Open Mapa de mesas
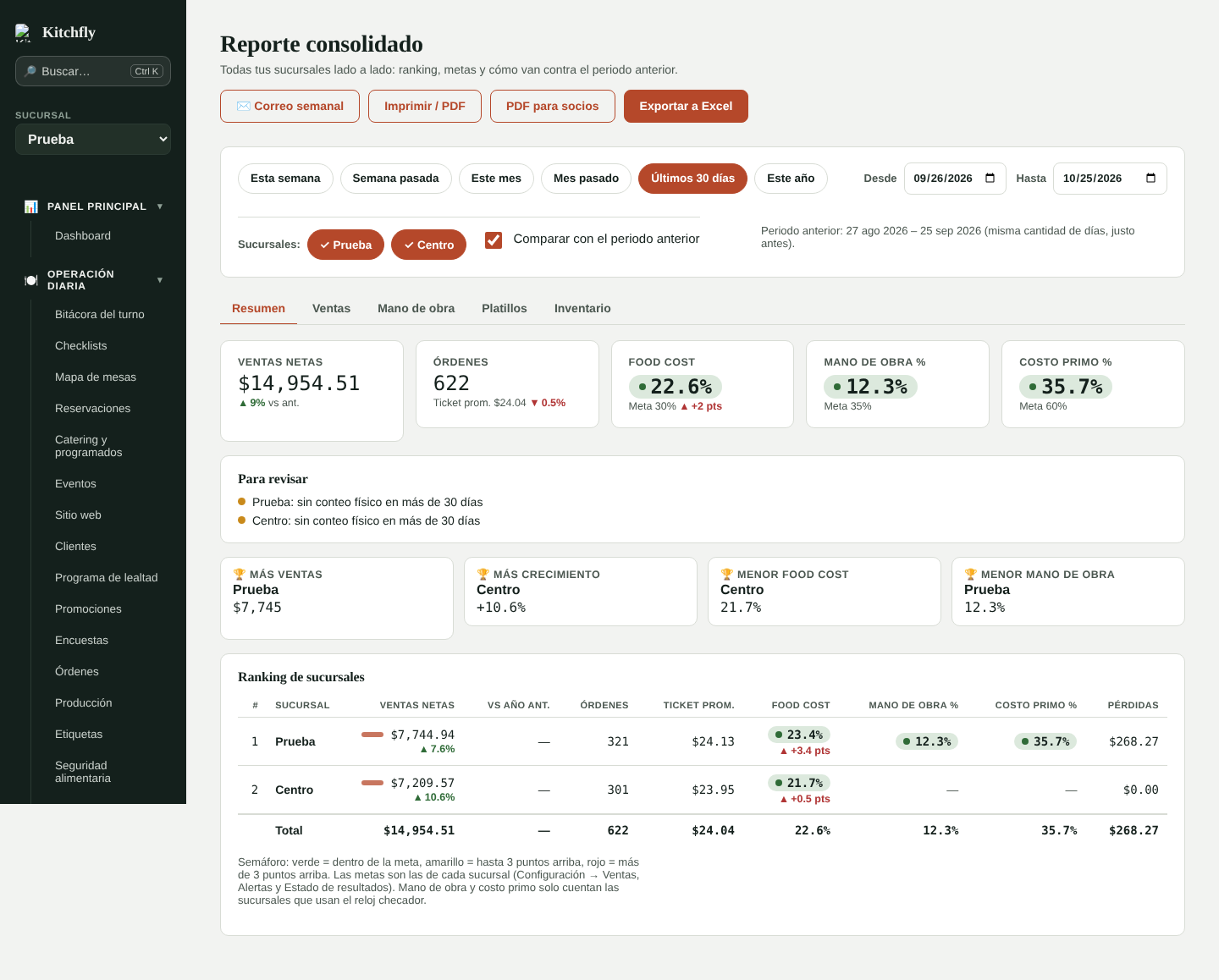The image size is (1219, 980). click(x=96, y=377)
